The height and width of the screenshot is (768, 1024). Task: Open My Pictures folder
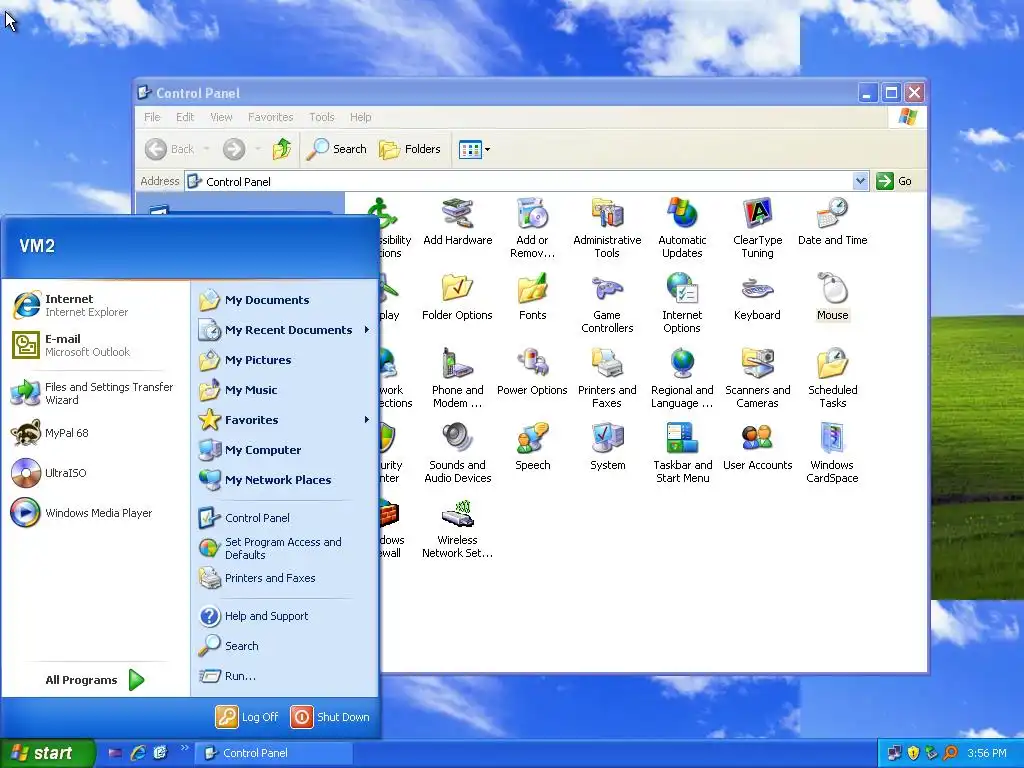point(285,360)
